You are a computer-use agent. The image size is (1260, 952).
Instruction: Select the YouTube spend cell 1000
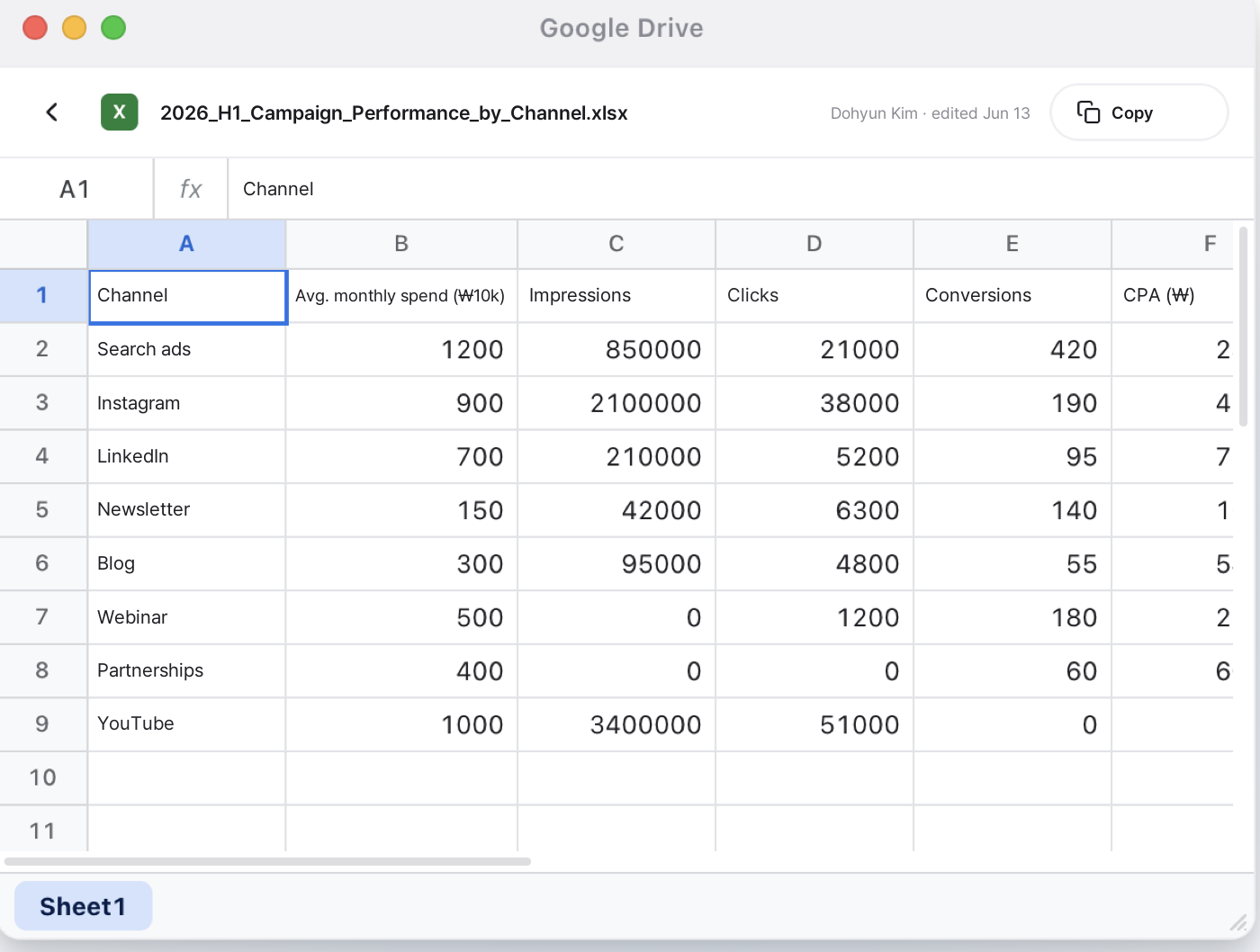(x=401, y=724)
